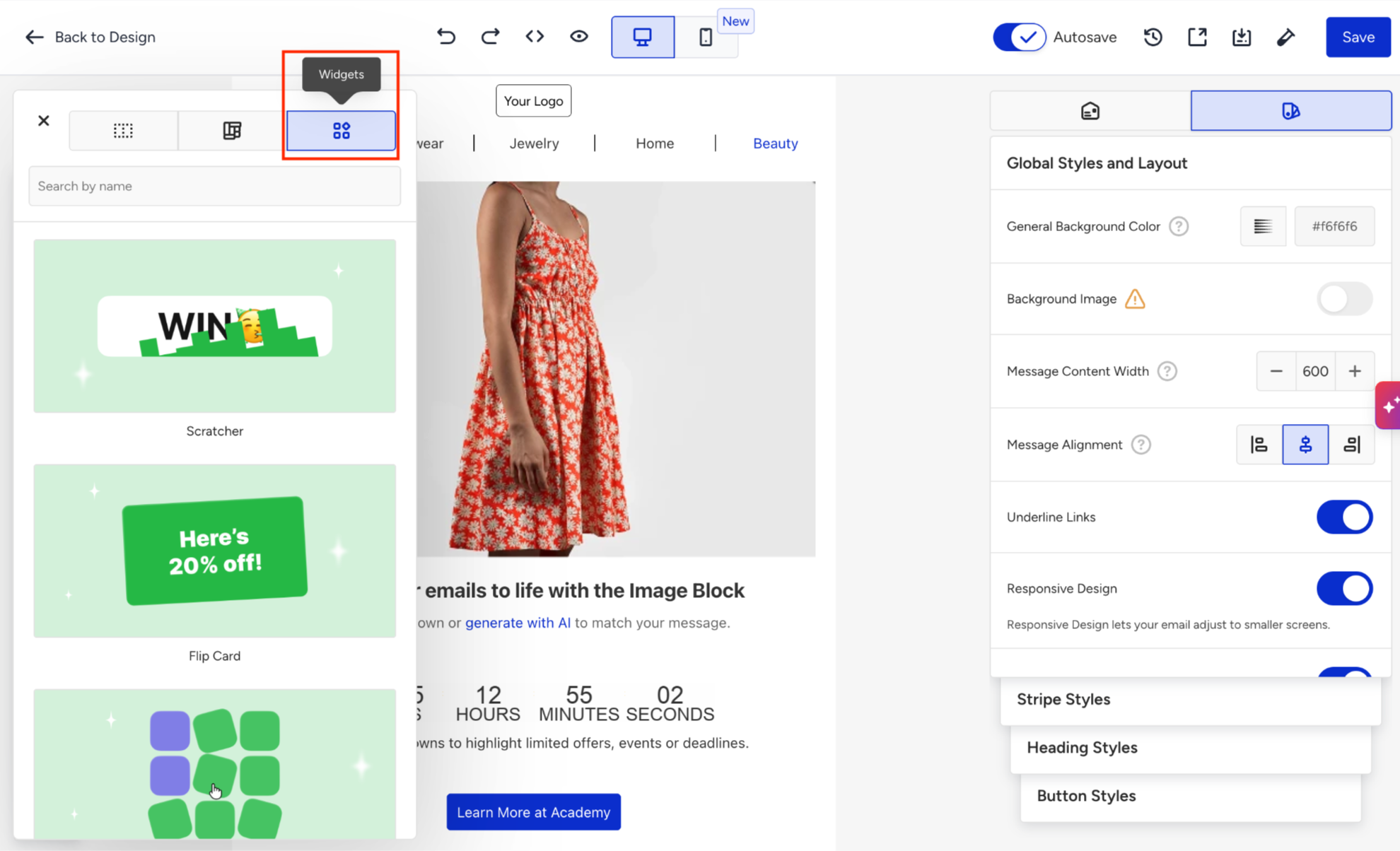Disable the Underline Links switch
Screen dimensions: 1400x851
[1344, 517]
